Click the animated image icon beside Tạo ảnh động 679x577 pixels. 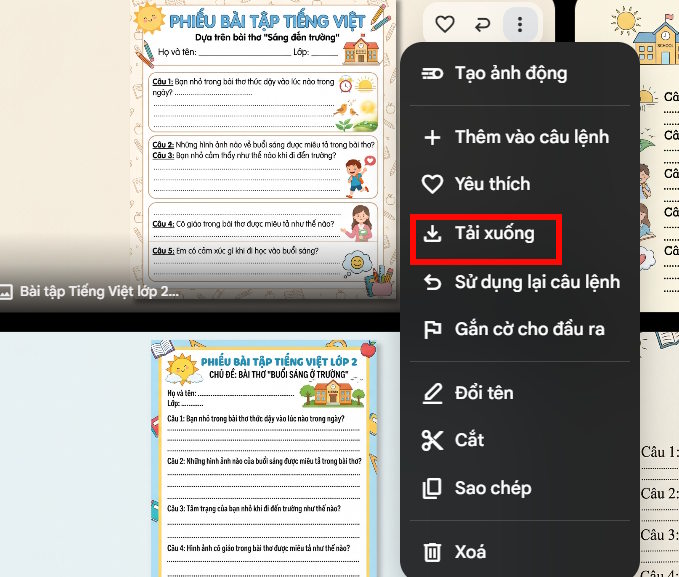point(432,73)
